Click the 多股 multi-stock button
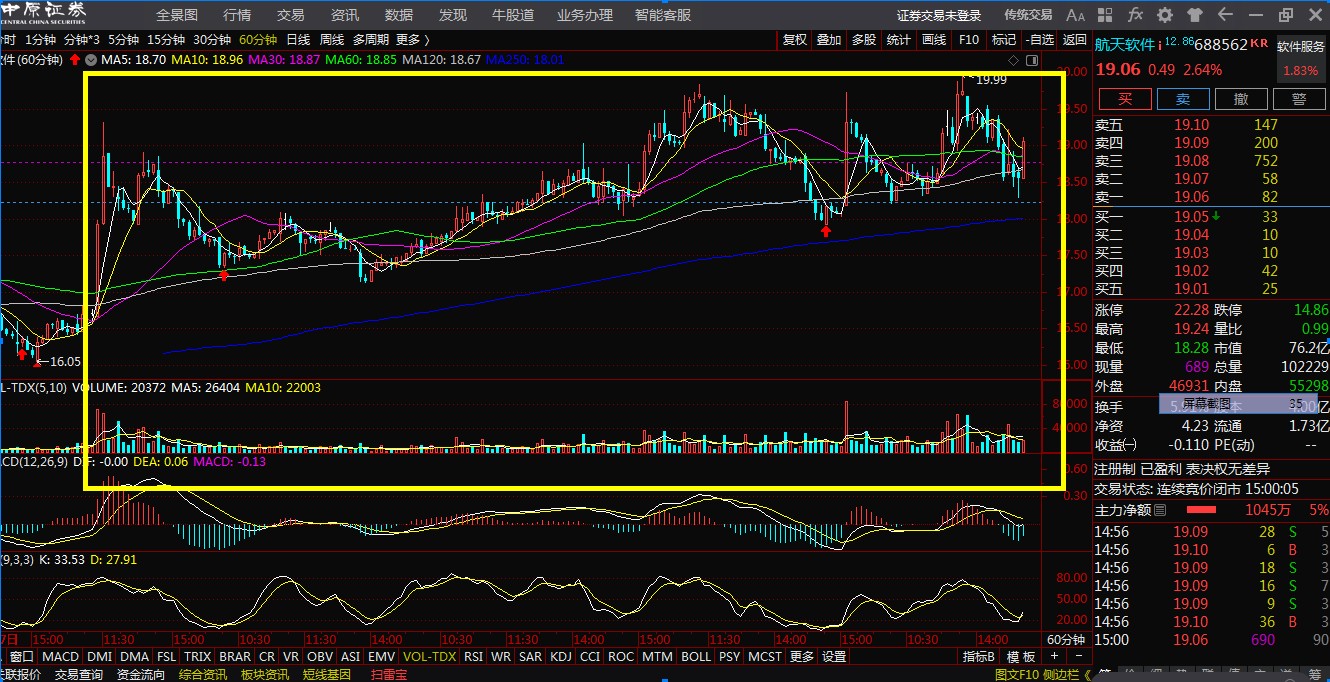 pos(864,40)
